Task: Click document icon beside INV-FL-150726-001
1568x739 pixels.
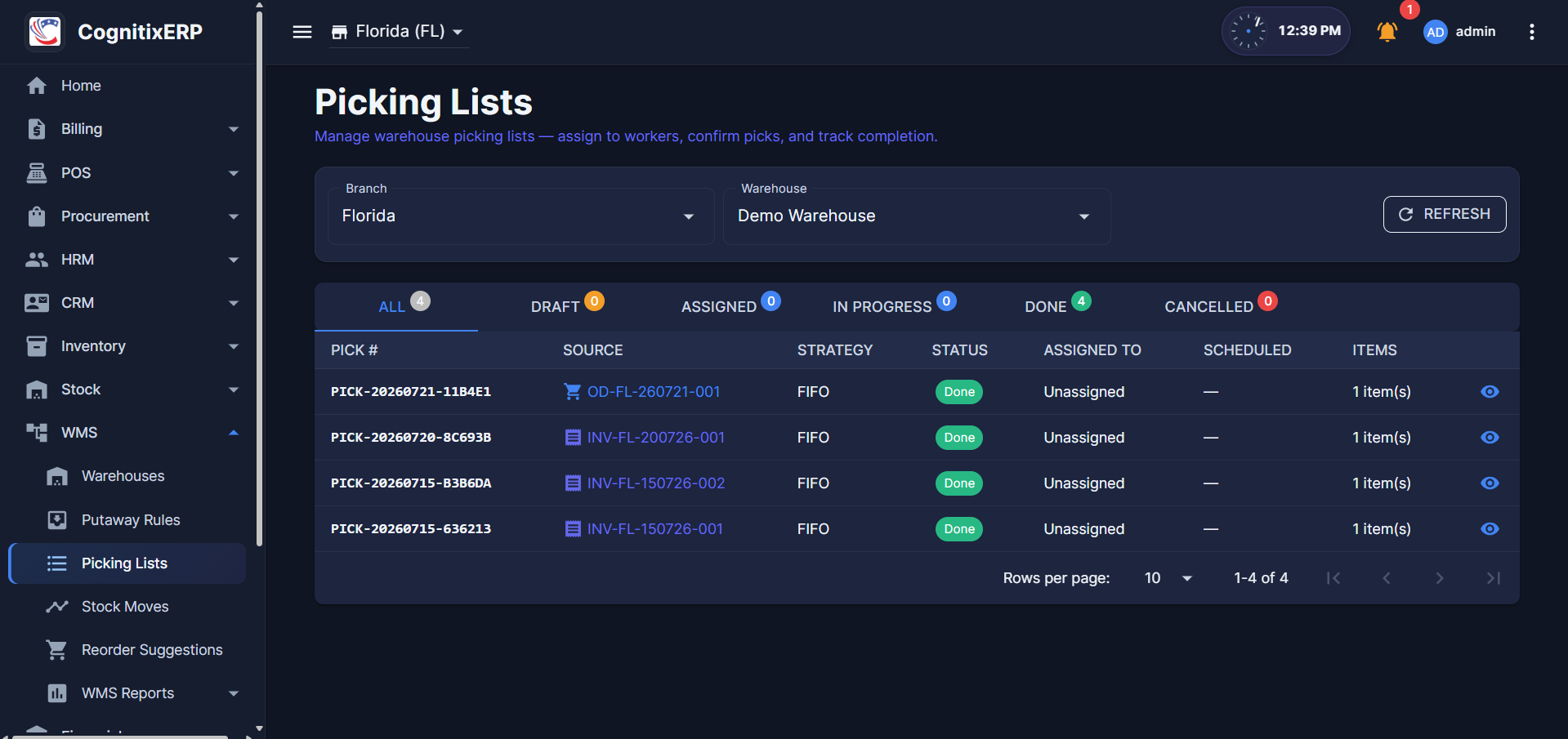Action: [x=574, y=529]
